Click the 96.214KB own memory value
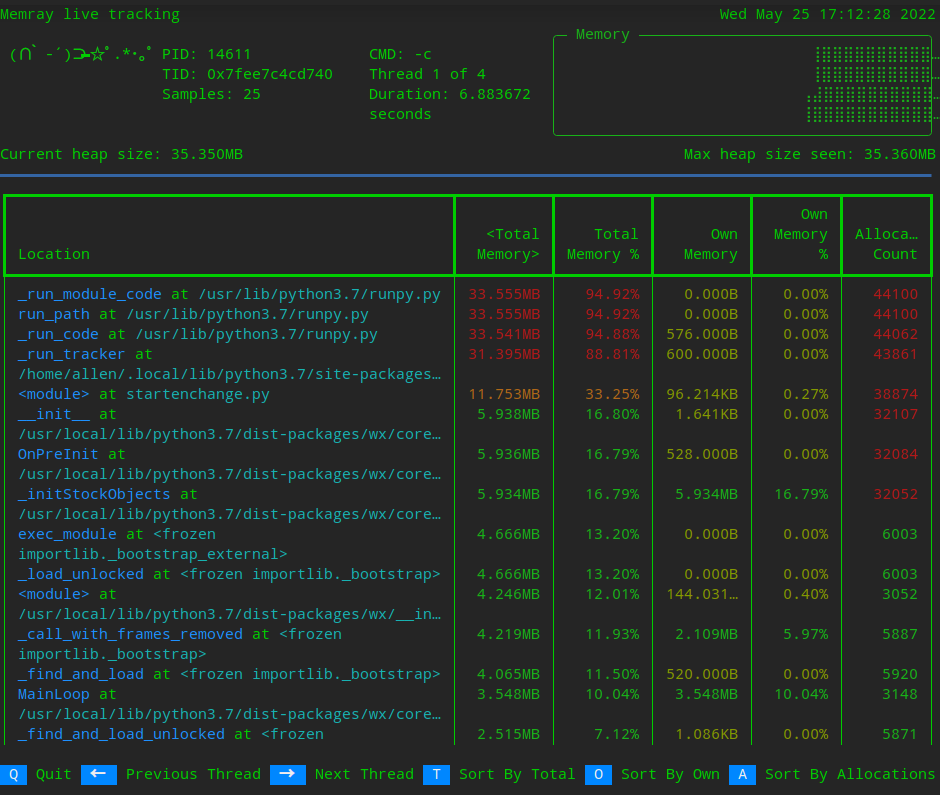The height and width of the screenshot is (795, 940). coord(702,395)
